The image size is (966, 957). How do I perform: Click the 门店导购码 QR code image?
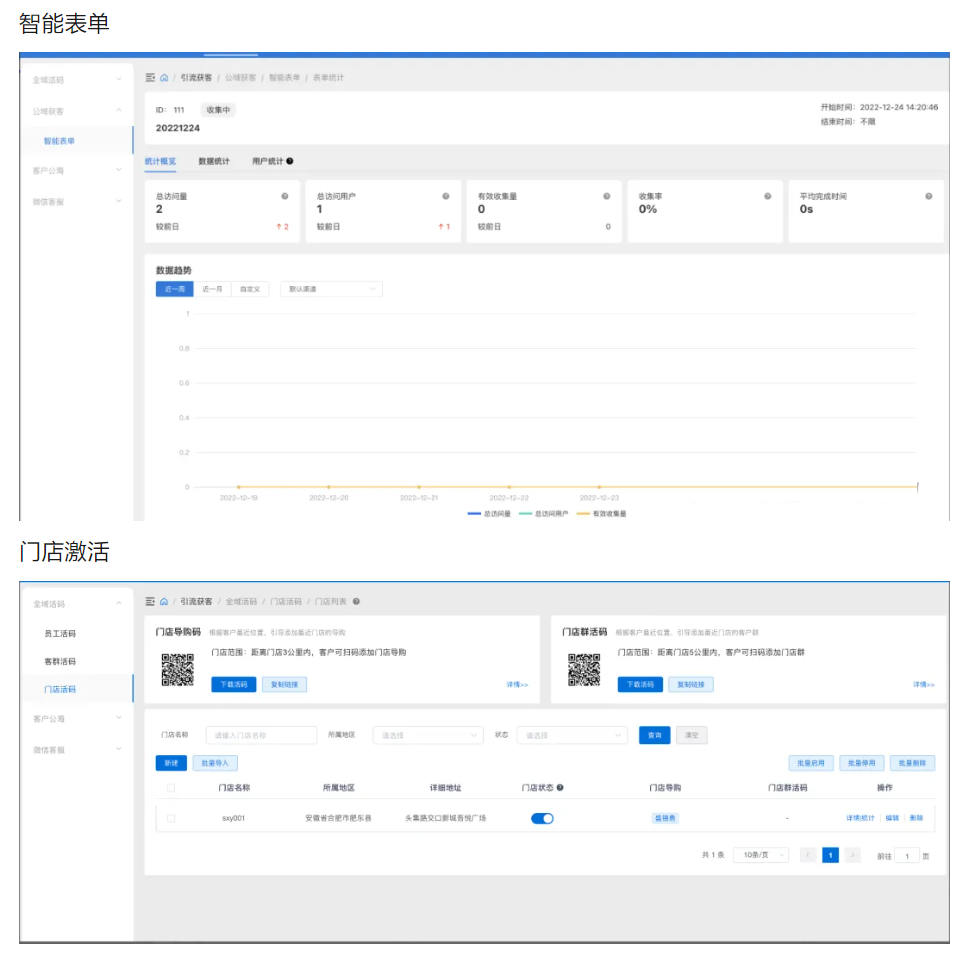tap(177, 669)
